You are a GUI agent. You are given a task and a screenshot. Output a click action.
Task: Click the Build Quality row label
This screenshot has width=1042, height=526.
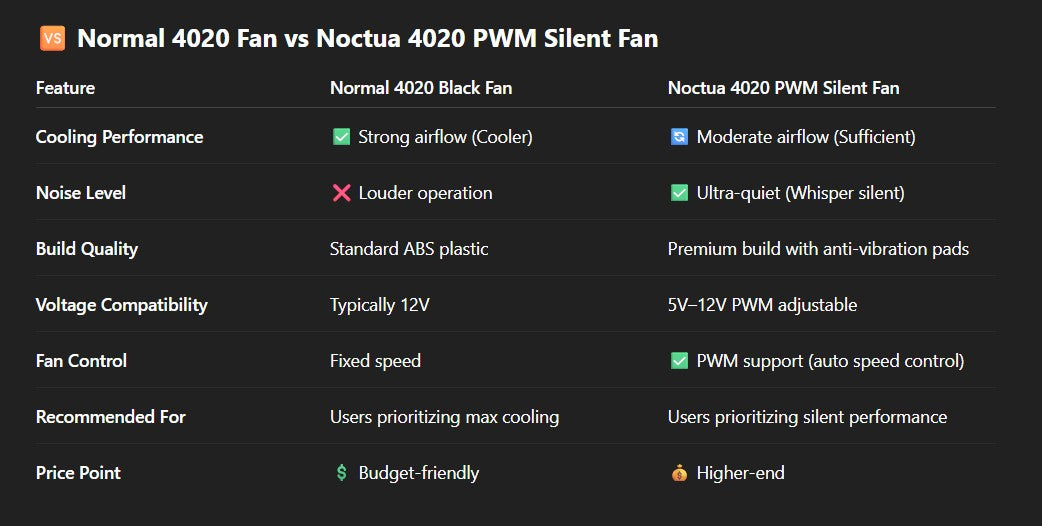[x=87, y=249]
